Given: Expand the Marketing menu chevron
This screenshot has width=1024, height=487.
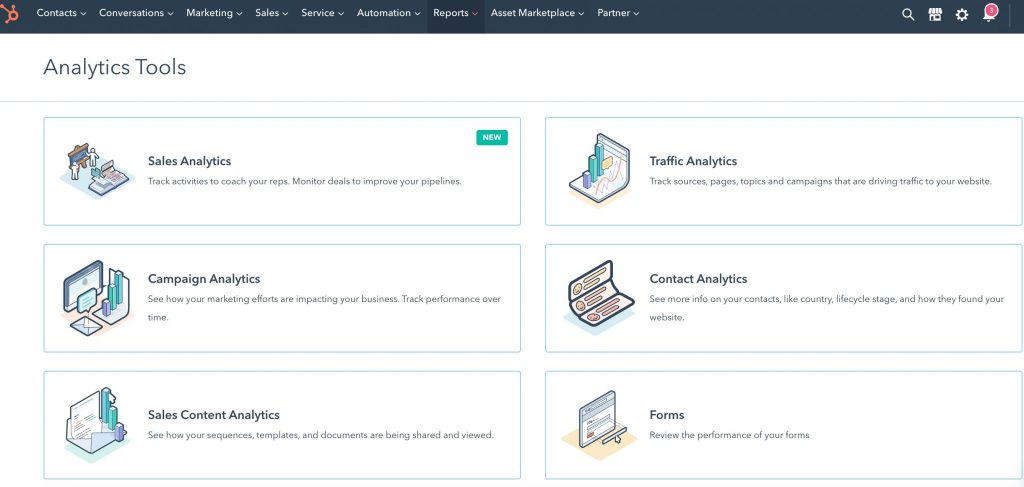Looking at the screenshot, I should 239,14.
